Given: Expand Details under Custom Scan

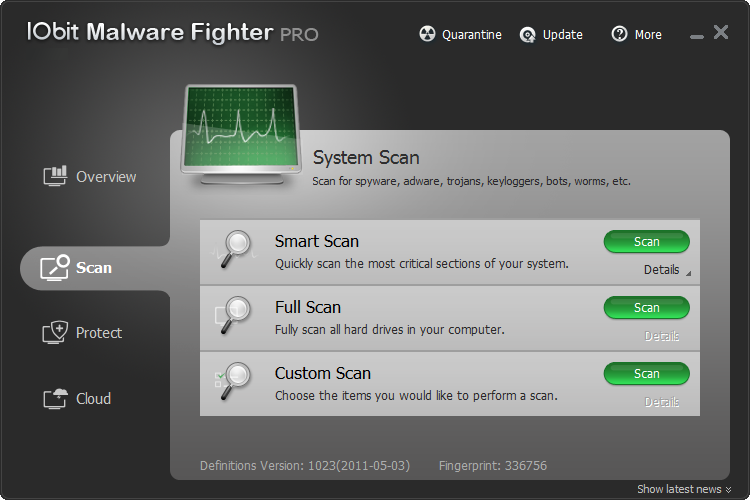Looking at the screenshot, I should click(662, 402).
